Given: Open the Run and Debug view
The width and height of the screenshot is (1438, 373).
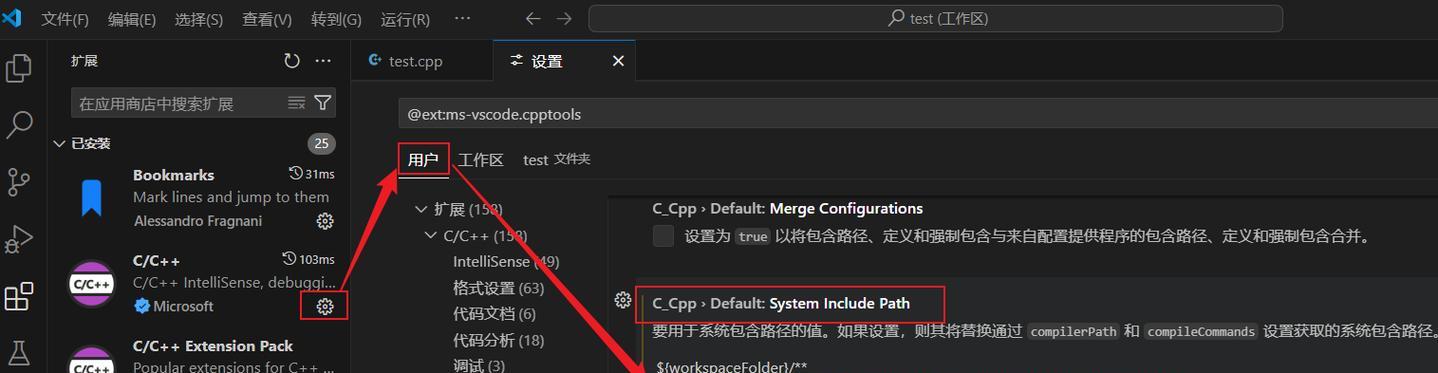Looking at the screenshot, I should coord(19,240).
